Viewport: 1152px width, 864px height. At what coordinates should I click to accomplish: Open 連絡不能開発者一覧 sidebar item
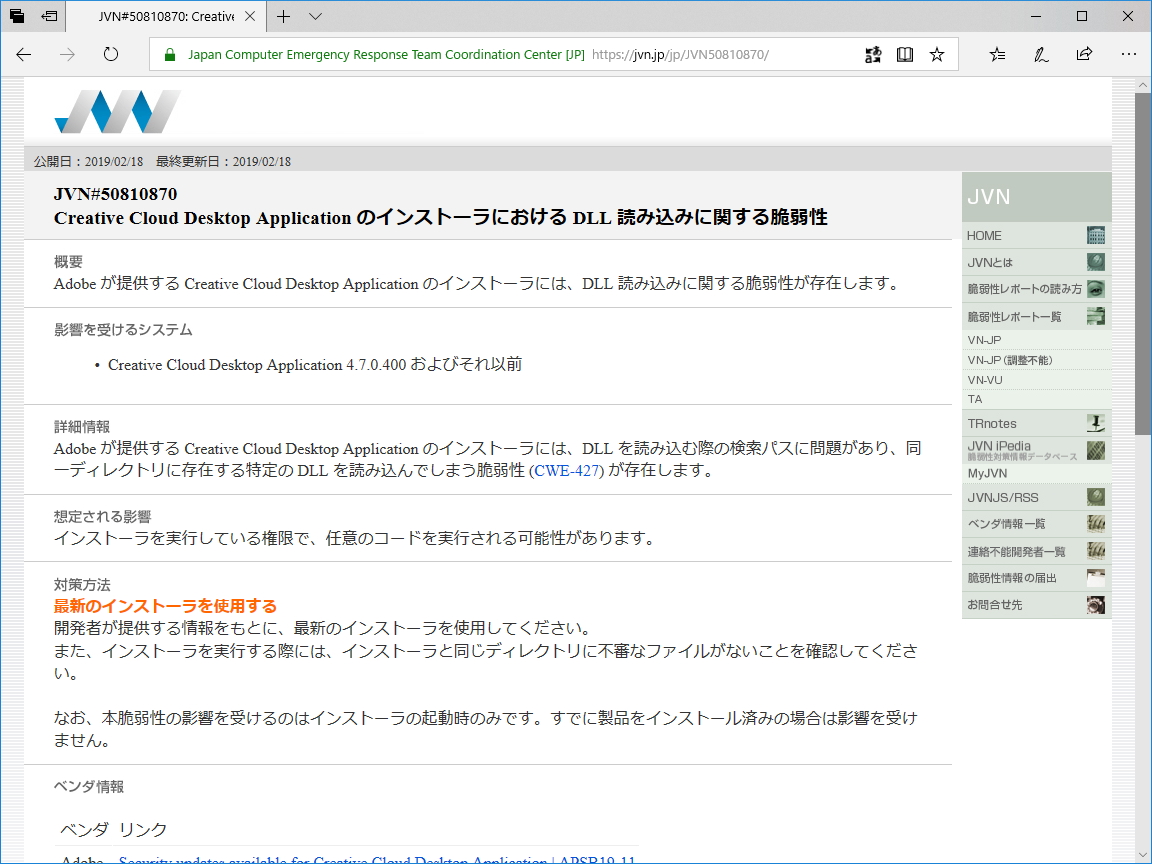tap(1036, 551)
